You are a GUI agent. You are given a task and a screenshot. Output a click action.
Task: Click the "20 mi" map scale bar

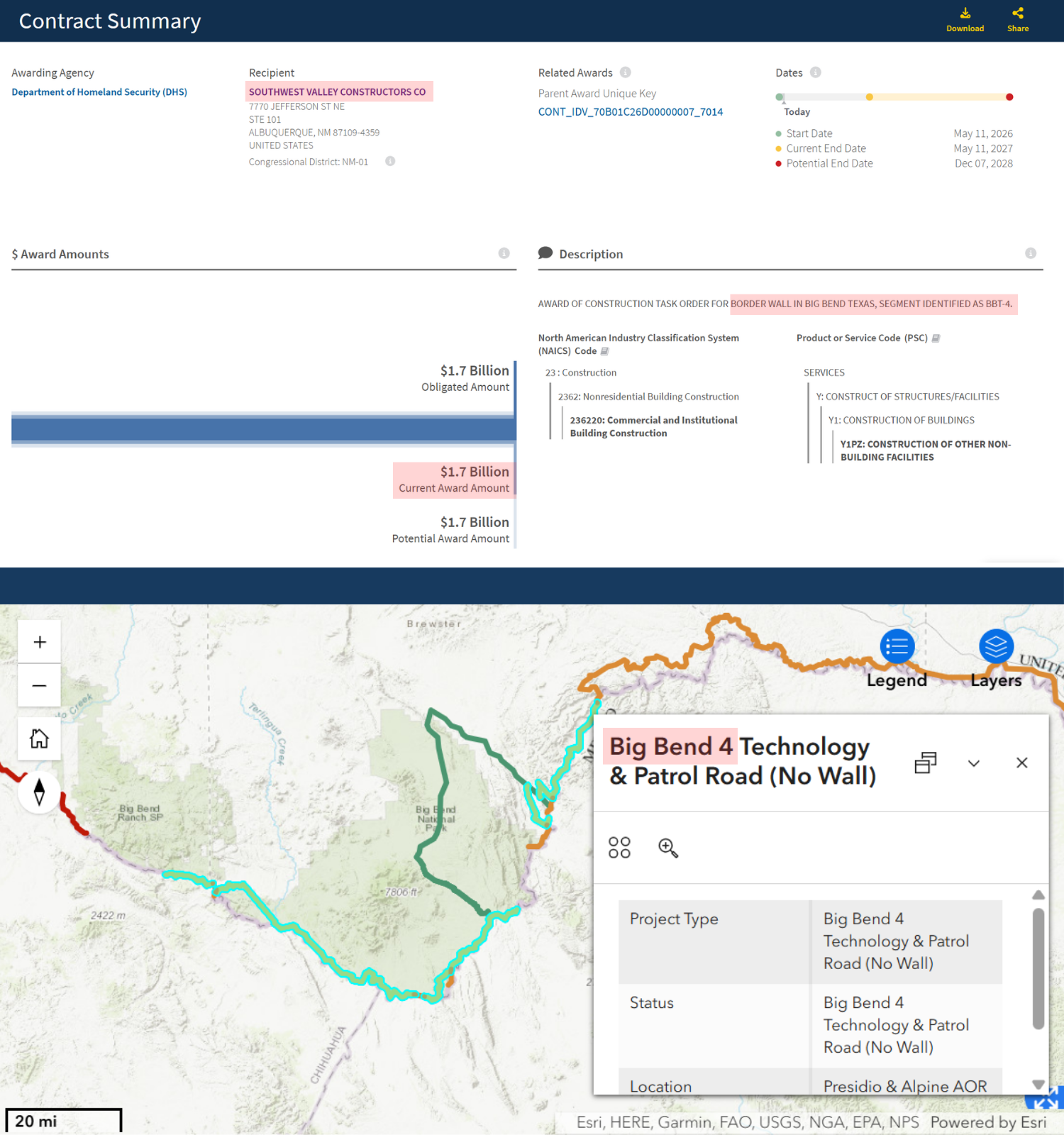64,1121
